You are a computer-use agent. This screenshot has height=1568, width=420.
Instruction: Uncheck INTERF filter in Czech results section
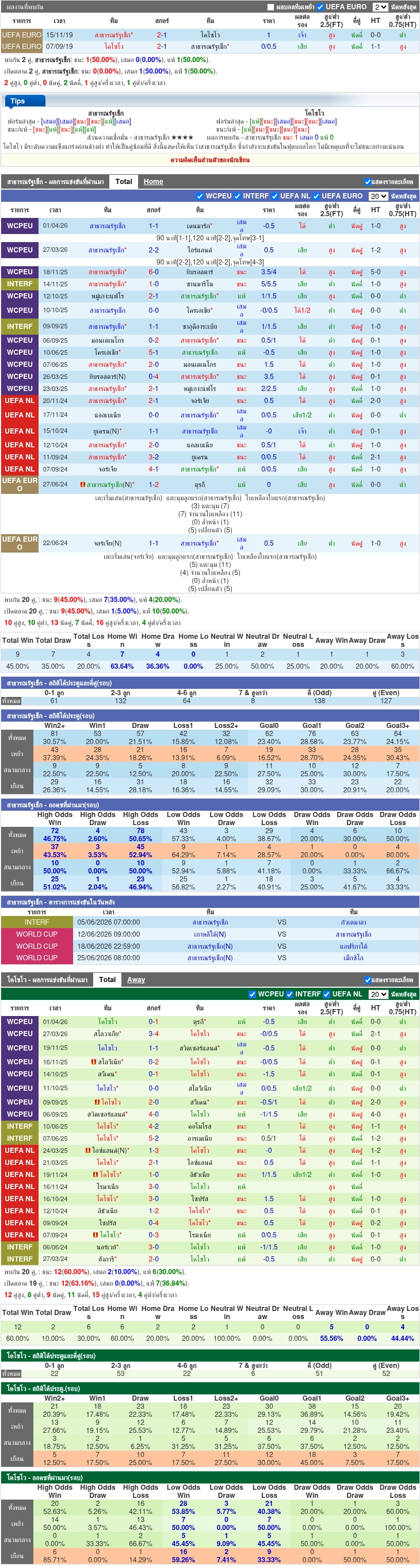[x=238, y=196]
